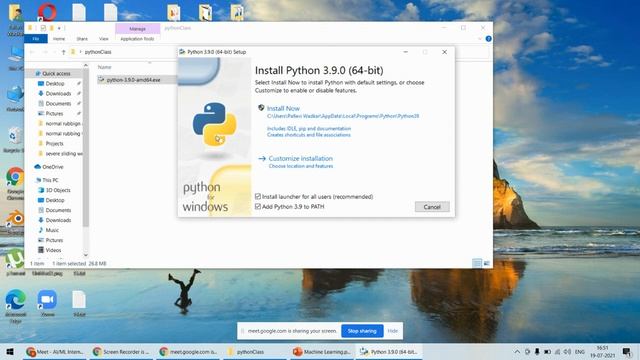Click the Back arrow in File Explorer
This screenshot has height=360, width=640.
pyautogui.click(x=32, y=52)
